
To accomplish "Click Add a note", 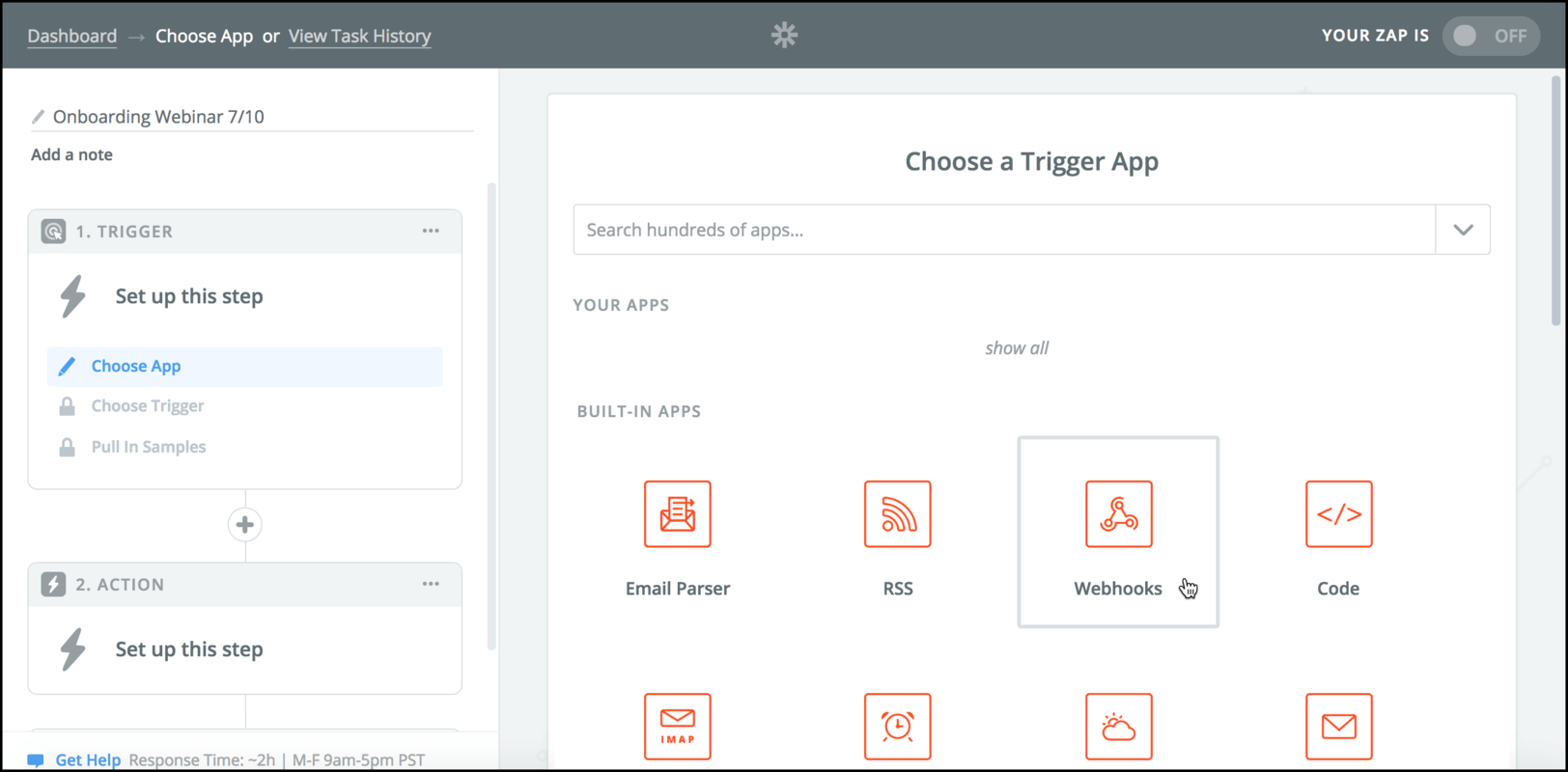I will [71, 154].
